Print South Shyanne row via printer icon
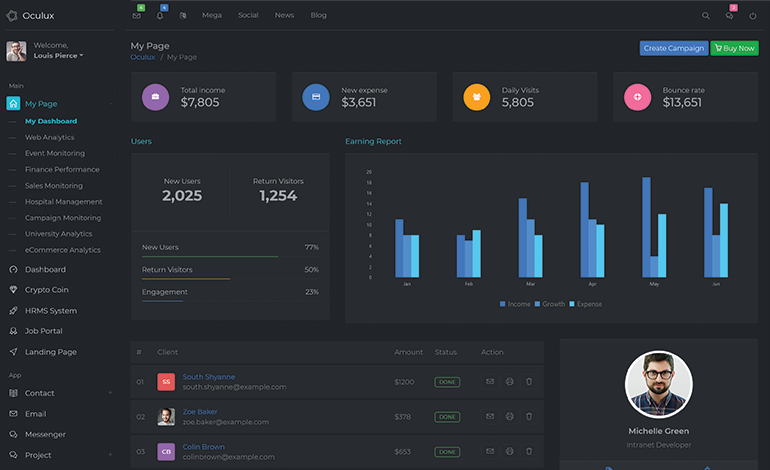This screenshot has width=770, height=470. click(510, 382)
